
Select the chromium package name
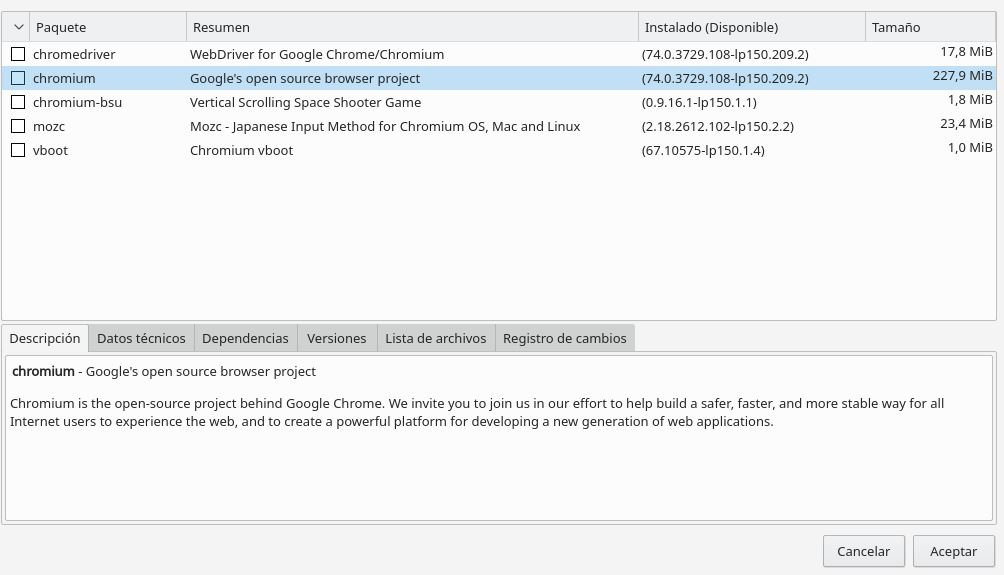[64, 78]
